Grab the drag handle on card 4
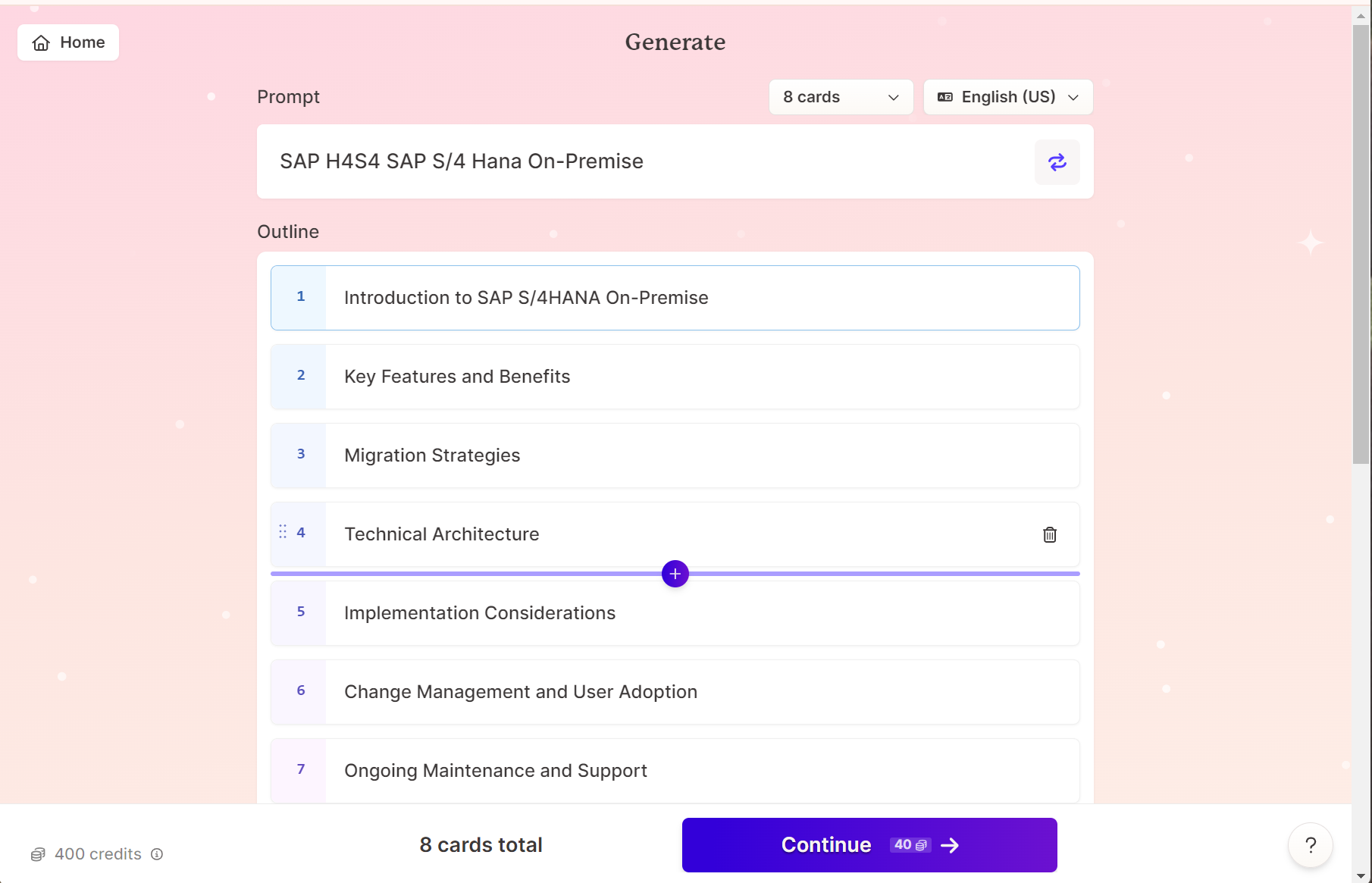Screen dimensions: 1372x883 283,532
